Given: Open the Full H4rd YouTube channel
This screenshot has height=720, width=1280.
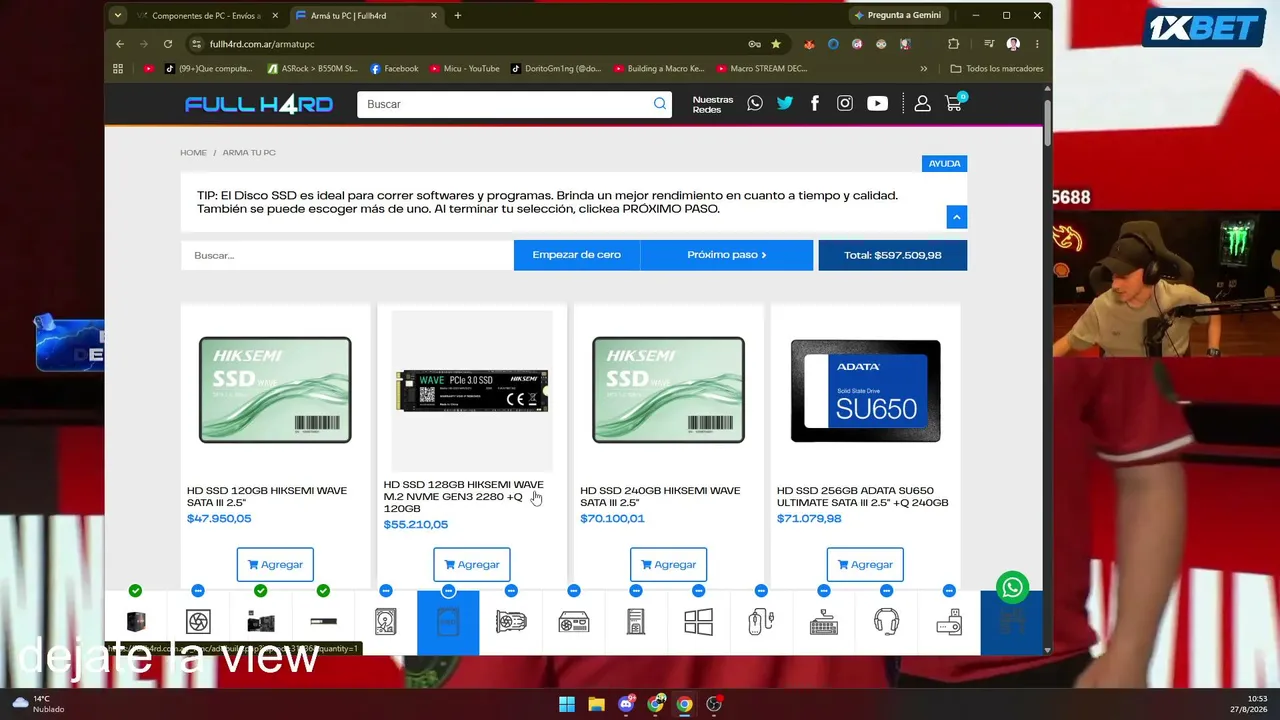Looking at the screenshot, I should point(877,104).
